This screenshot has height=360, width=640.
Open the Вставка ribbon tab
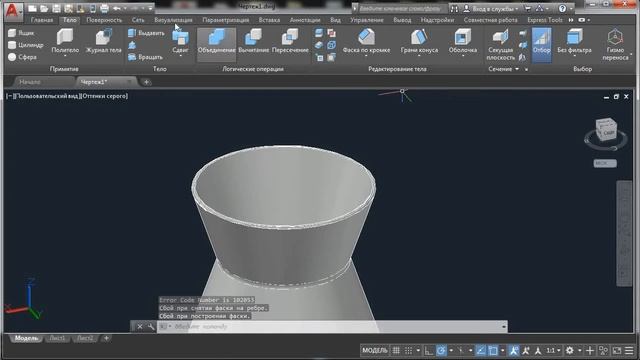pyautogui.click(x=269, y=20)
